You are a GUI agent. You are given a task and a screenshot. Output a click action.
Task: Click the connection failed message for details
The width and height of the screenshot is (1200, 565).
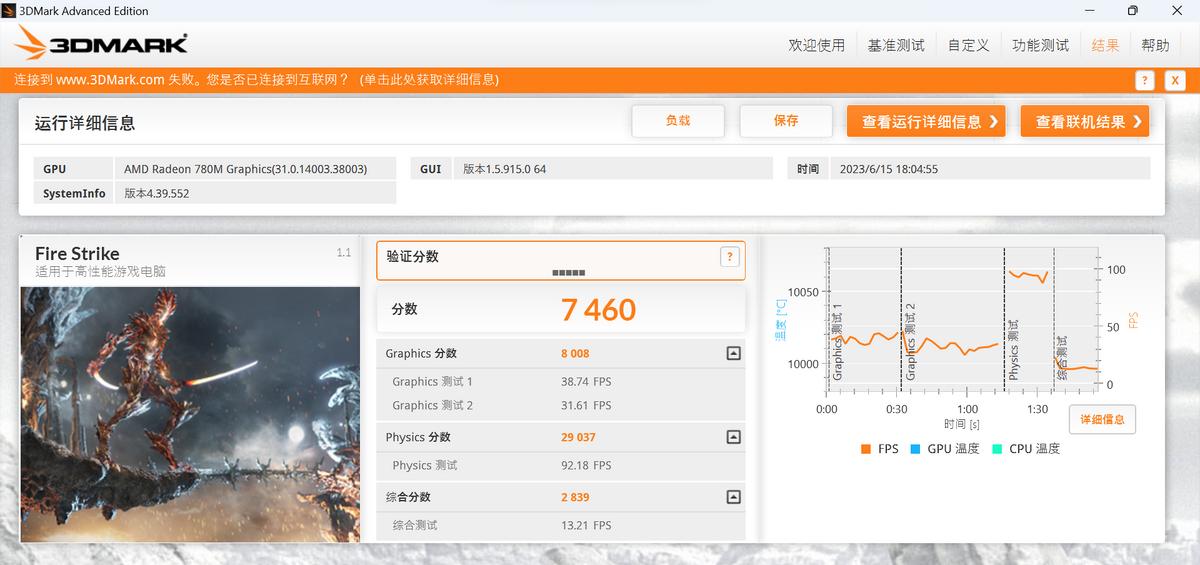[x=256, y=80]
